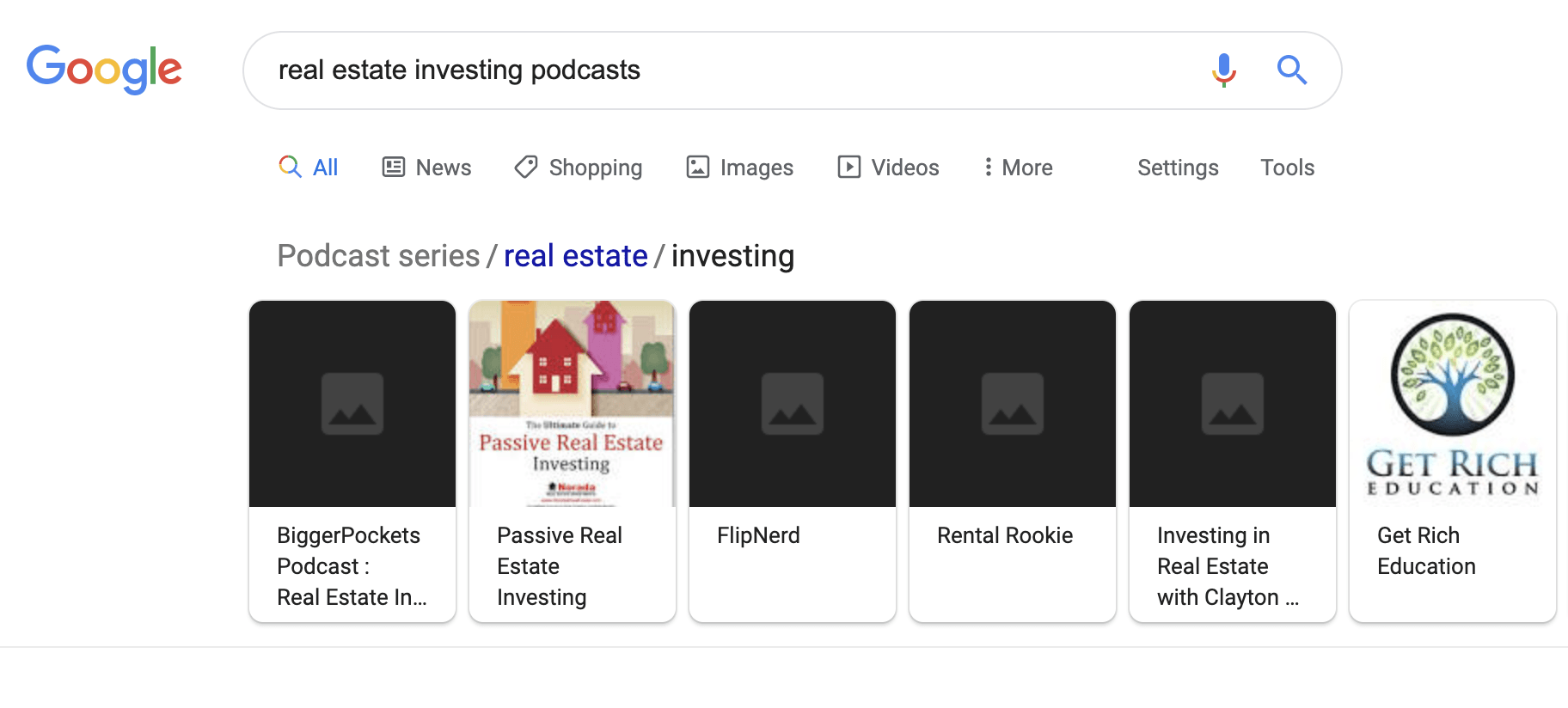Click the Passive Real Estate Investing title
The height and width of the screenshot is (708, 1568).
coord(560,566)
